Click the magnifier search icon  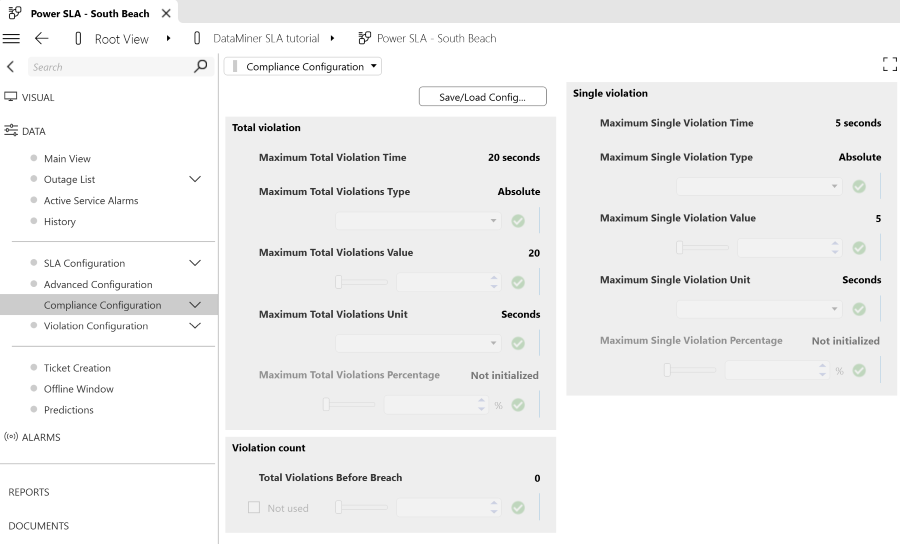pos(200,67)
